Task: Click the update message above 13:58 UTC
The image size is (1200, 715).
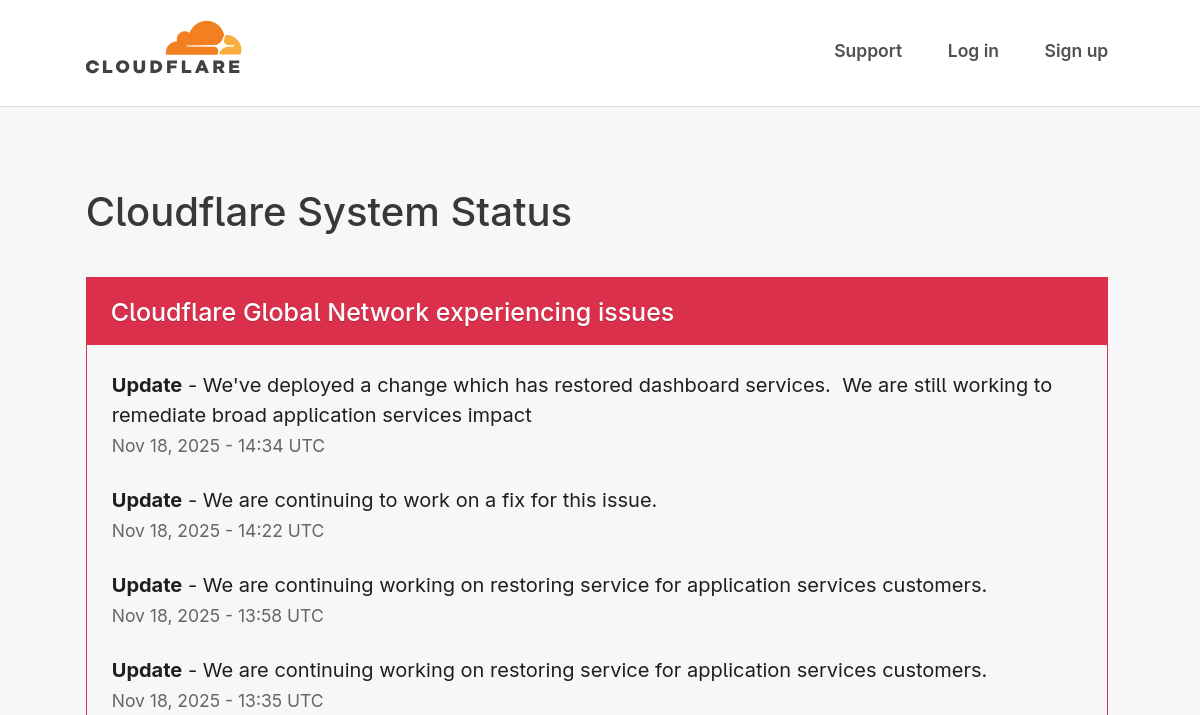Action: (x=594, y=585)
